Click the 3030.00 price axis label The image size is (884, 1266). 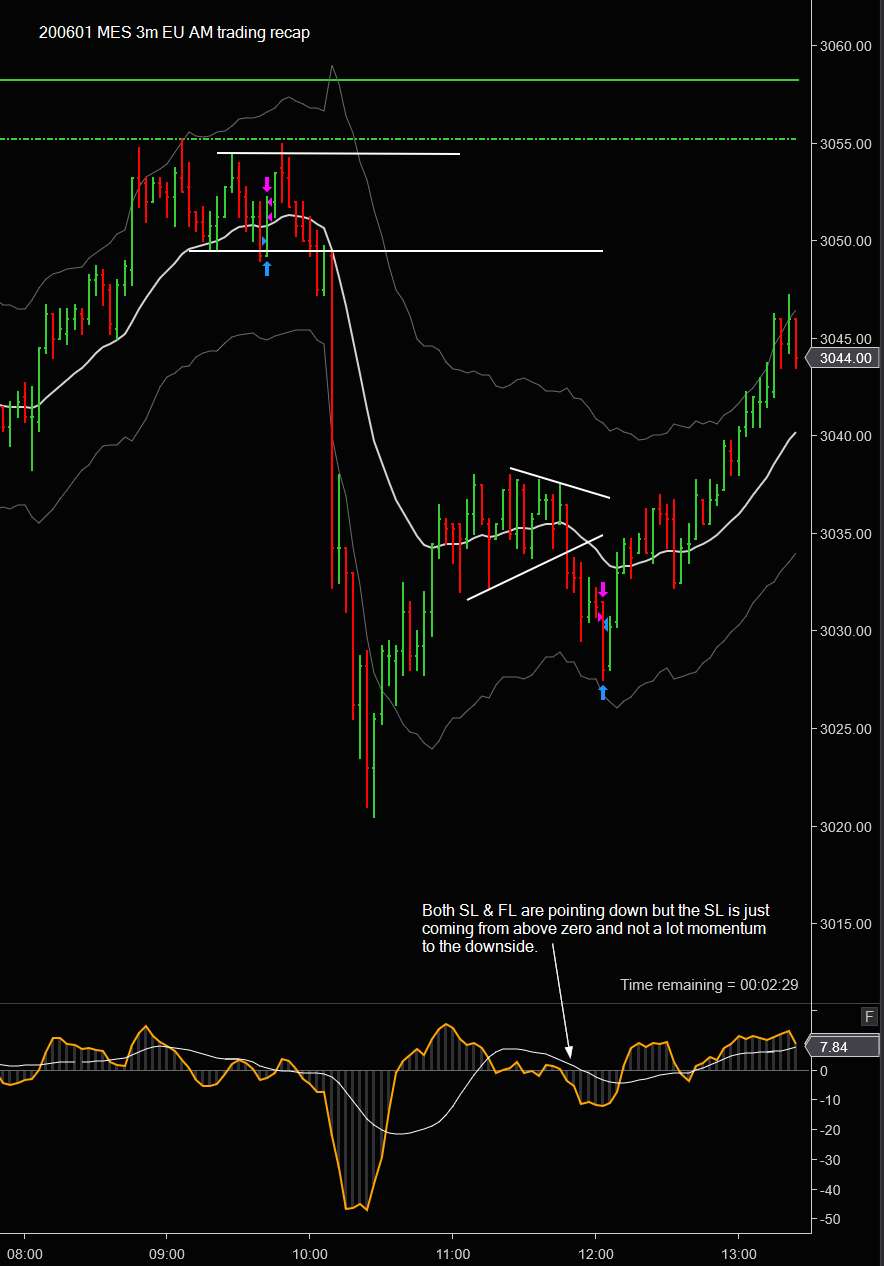[846, 632]
